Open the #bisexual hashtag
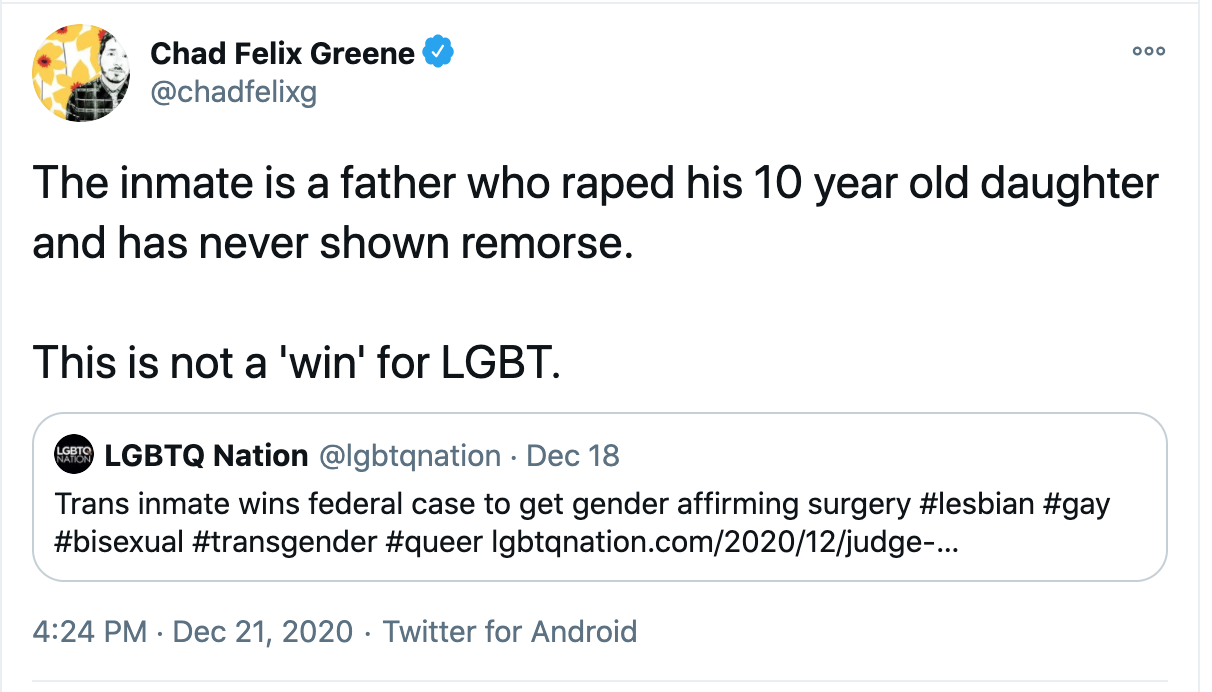The height and width of the screenshot is (692, 1212). click(x=120, y=542)
